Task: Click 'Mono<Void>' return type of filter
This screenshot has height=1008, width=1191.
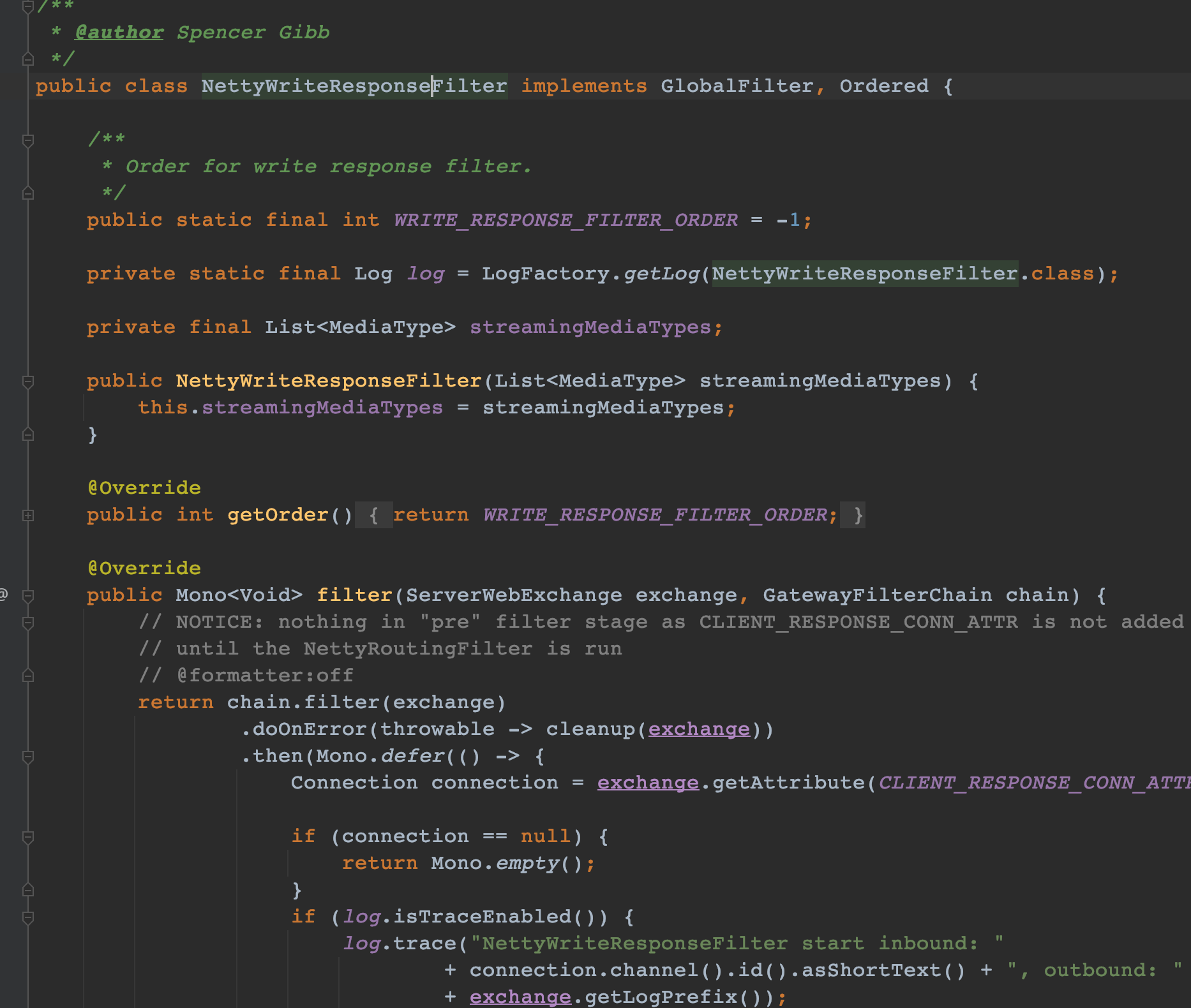Action: tap(239, 595)
